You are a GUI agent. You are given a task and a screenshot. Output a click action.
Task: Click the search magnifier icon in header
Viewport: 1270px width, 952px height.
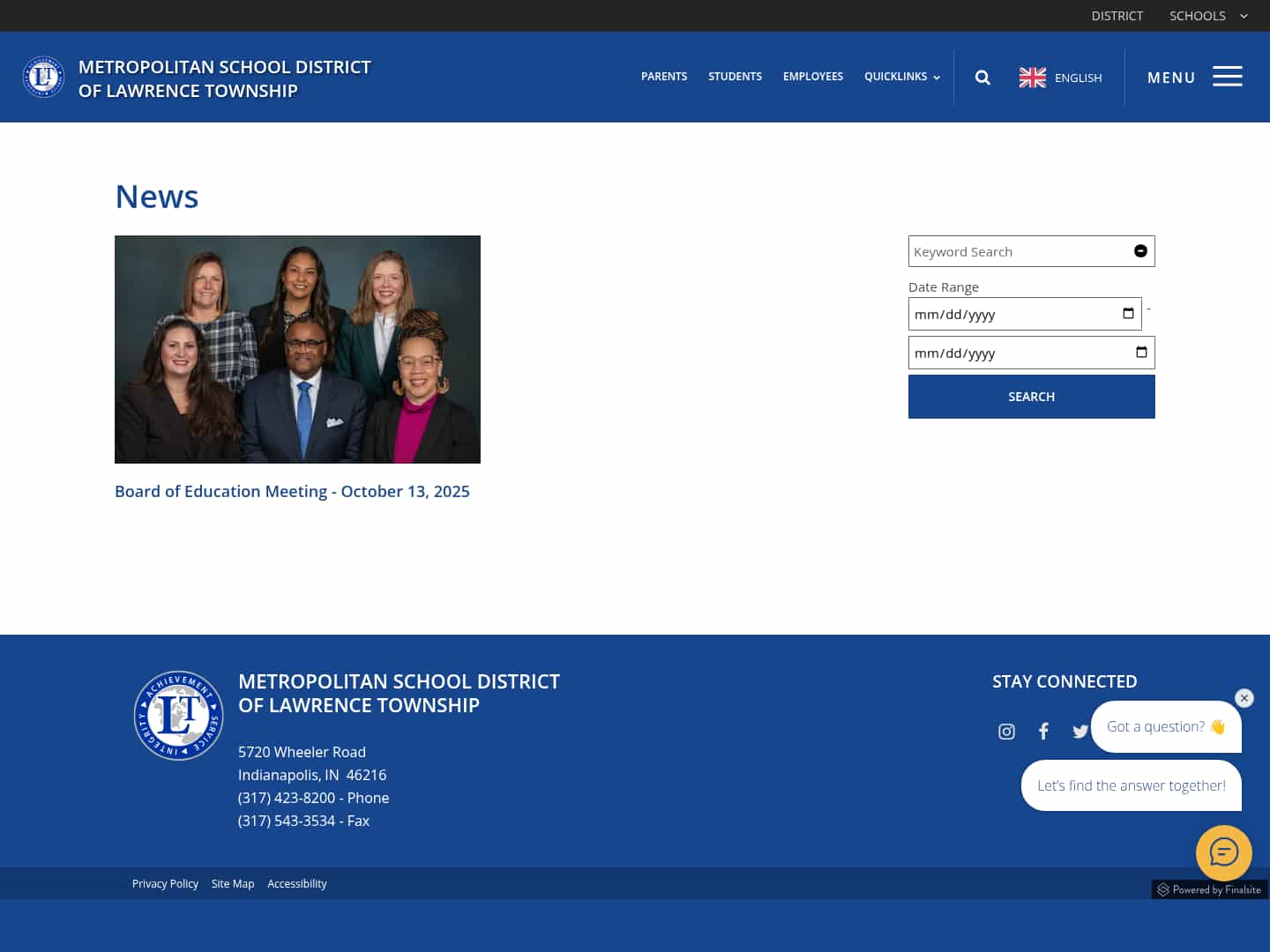coord(982,78)
